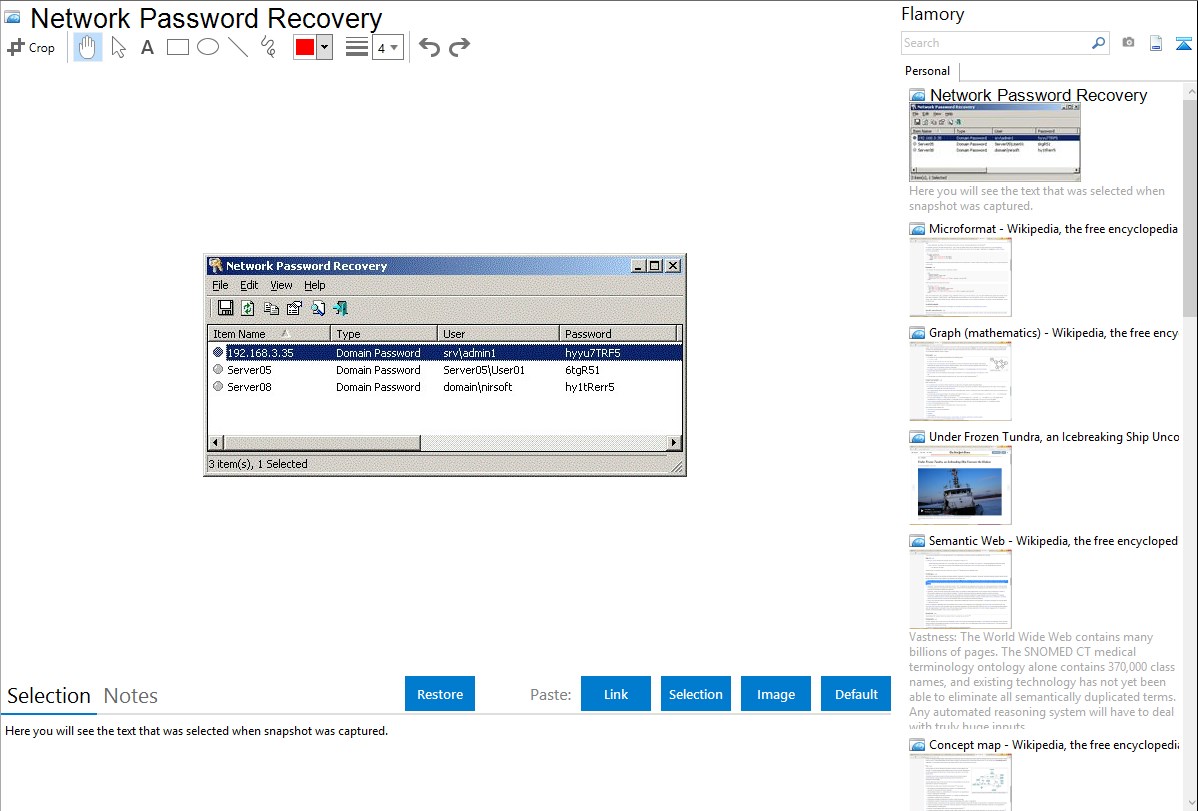Switch to the Selection tab
Screen dimensions: 1198x811
click(49, 696)
